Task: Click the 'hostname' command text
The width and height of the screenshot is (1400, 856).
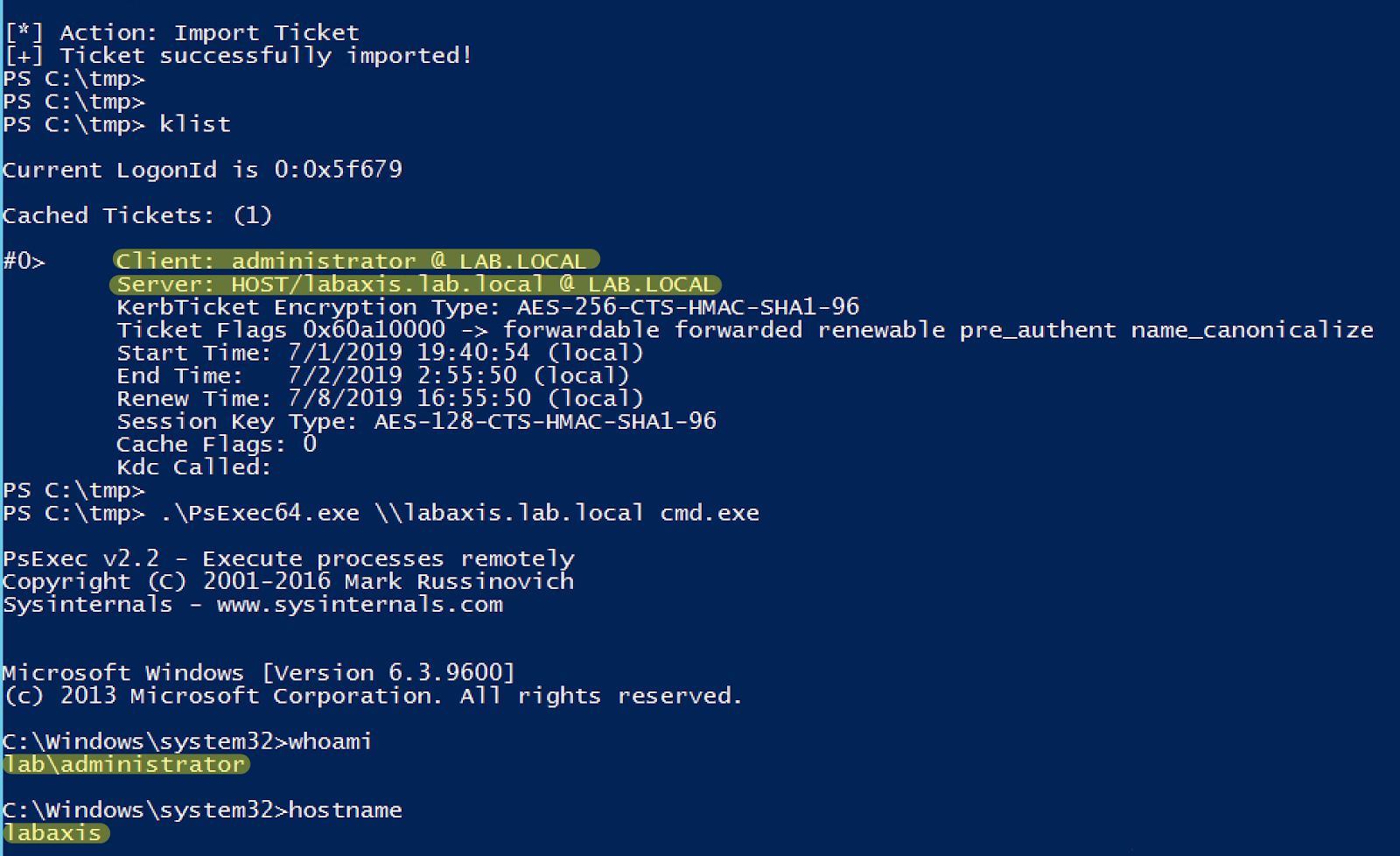Action: (x=345, y=810)
